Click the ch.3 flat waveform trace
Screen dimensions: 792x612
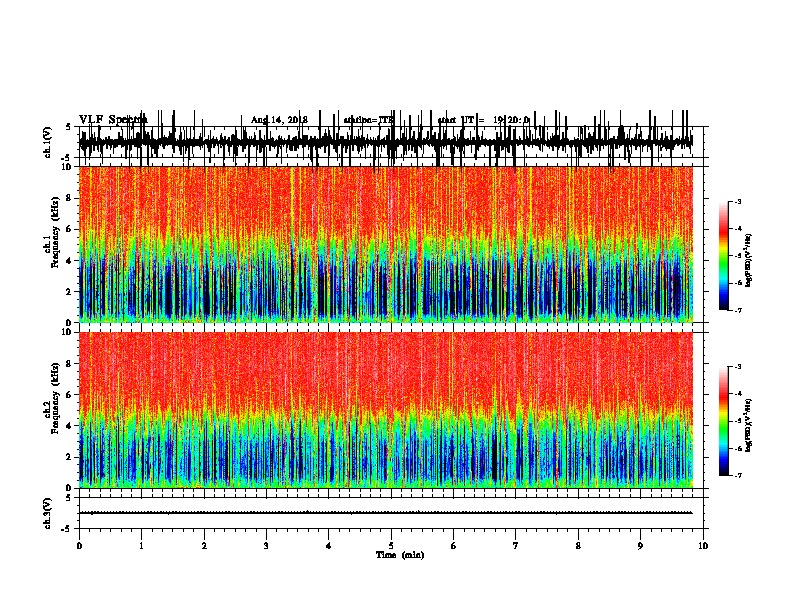[x=385, y=513]
